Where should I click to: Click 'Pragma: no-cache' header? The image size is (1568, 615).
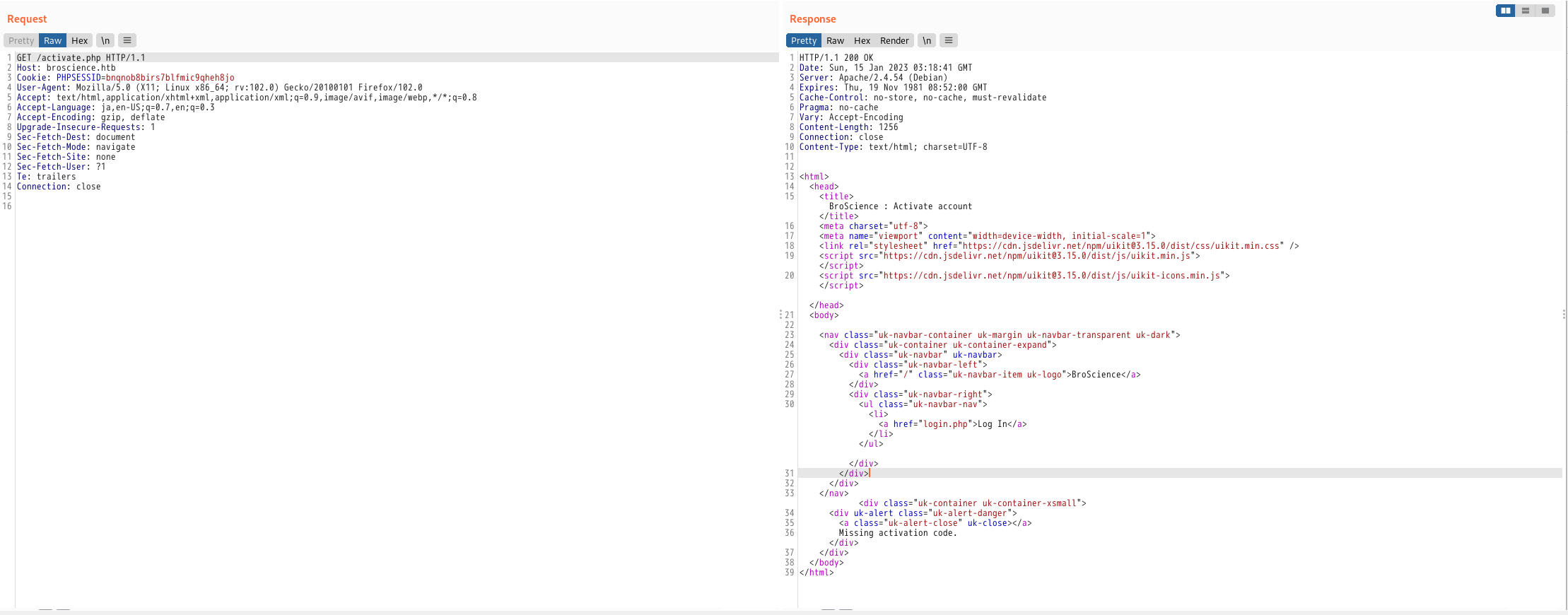pyautogui.click(x=839, y=107)
